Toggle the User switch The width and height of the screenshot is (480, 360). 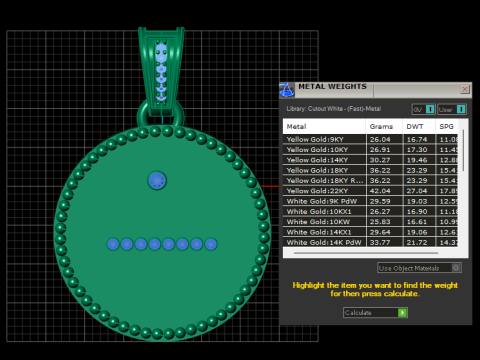click(452, 109)
